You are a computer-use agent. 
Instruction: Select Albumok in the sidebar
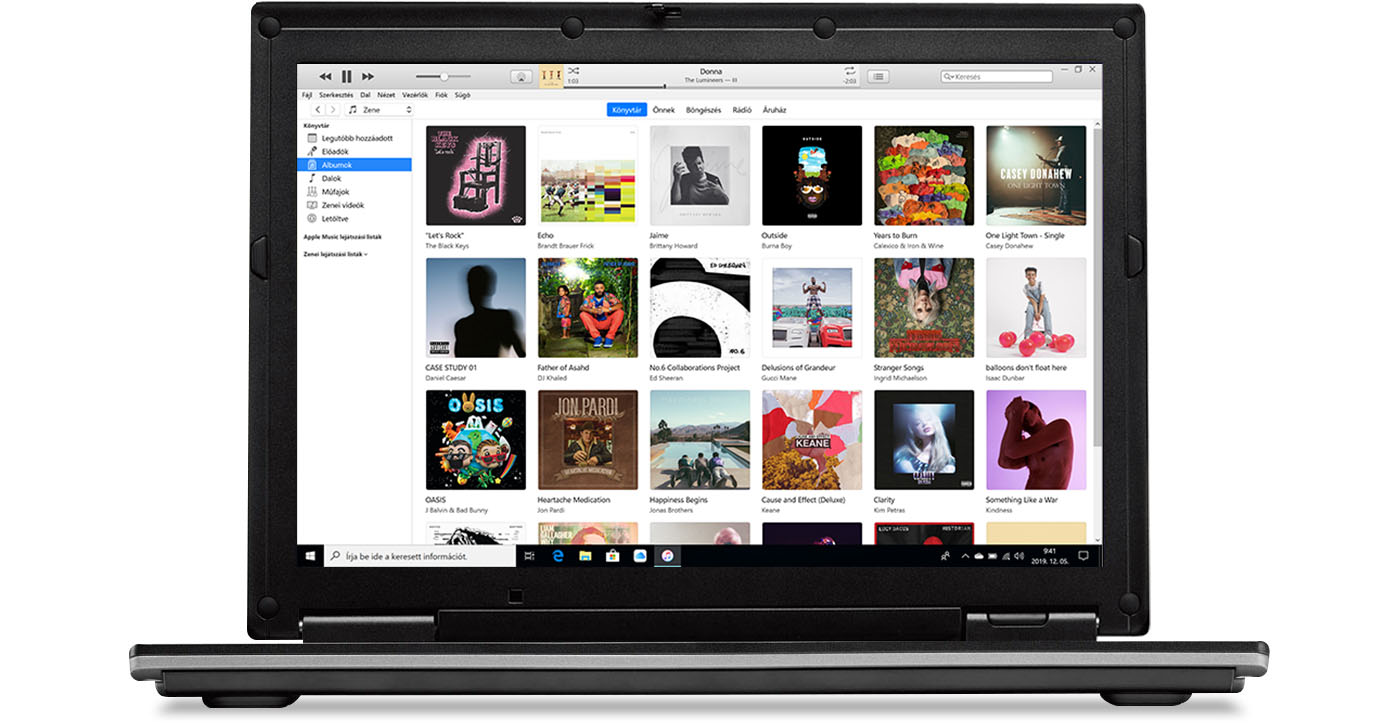click(354, 165)
